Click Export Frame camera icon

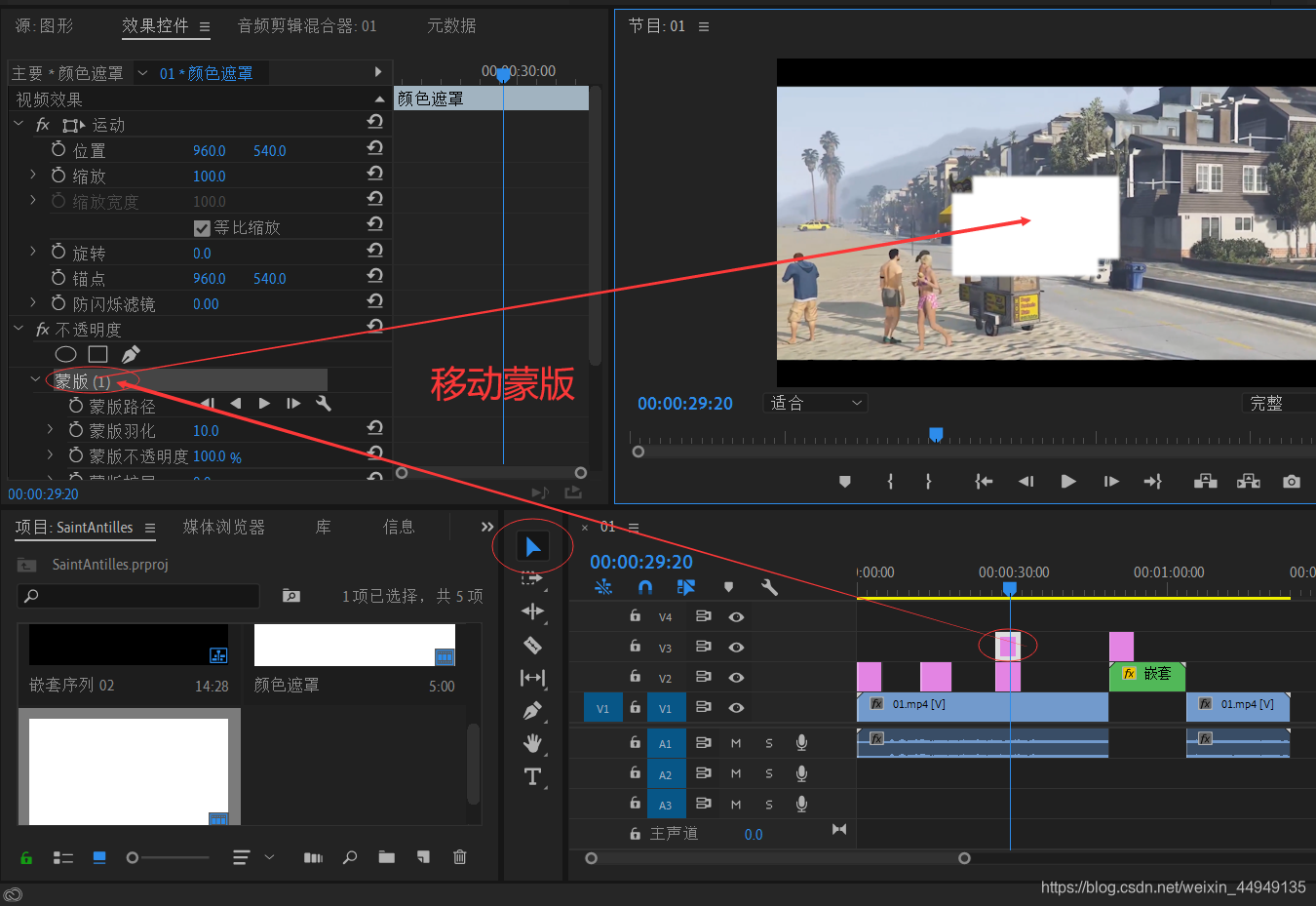(x=1292, y=481)
